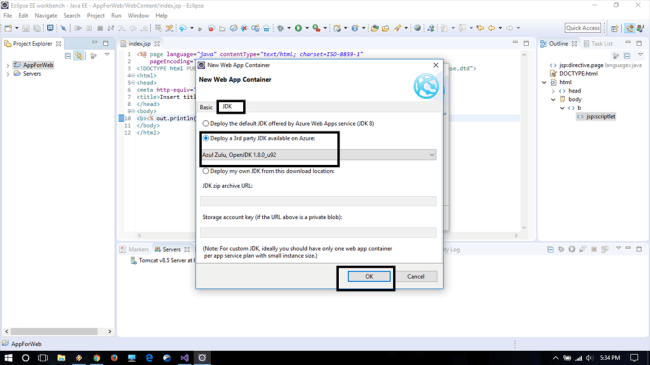Viewport: 650px width, 365px height.
Task: Switch to the Markers tab
Action: [135, 249]
